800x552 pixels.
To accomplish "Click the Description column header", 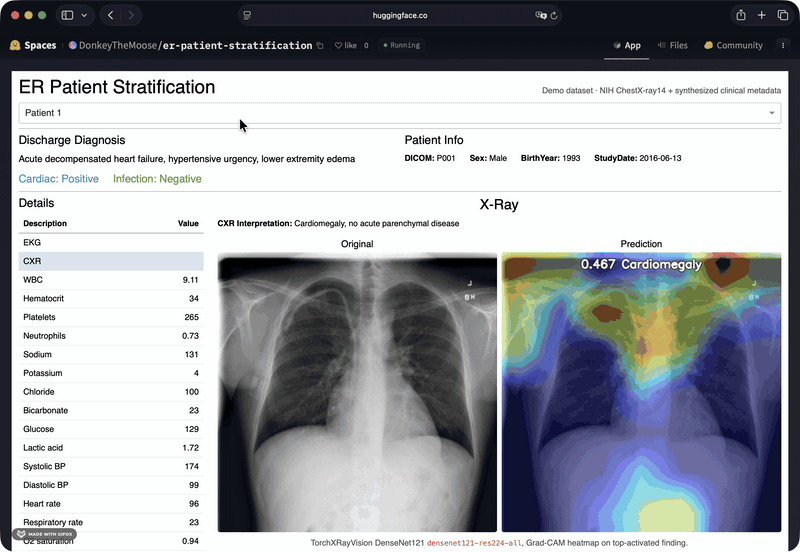I will coord(45,223).
